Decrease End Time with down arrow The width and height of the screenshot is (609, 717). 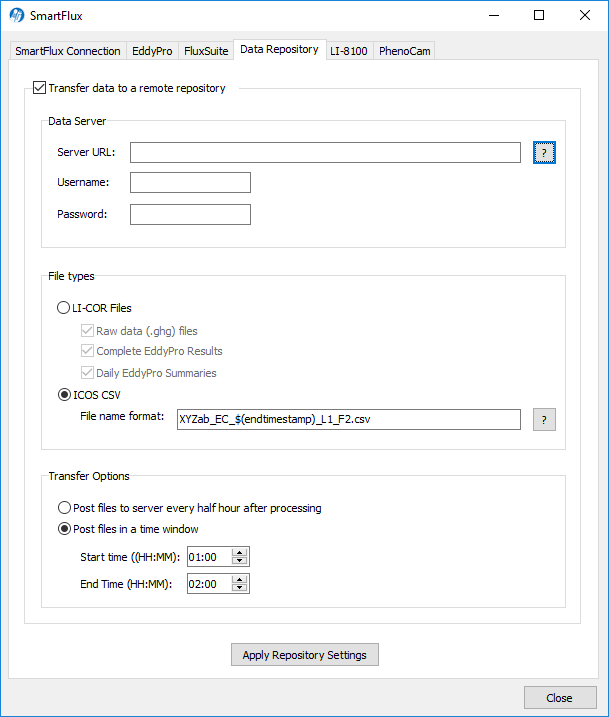pos(240,588)
